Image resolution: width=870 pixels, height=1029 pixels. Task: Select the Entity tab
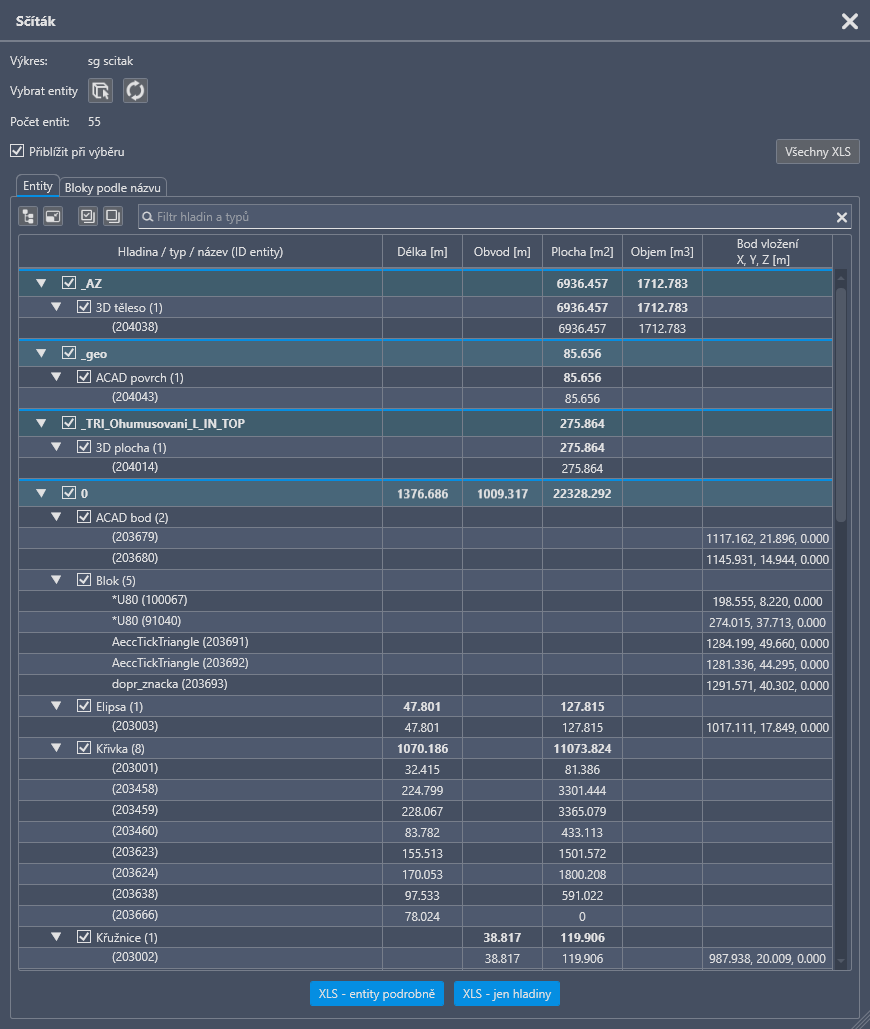pos(37,186)
